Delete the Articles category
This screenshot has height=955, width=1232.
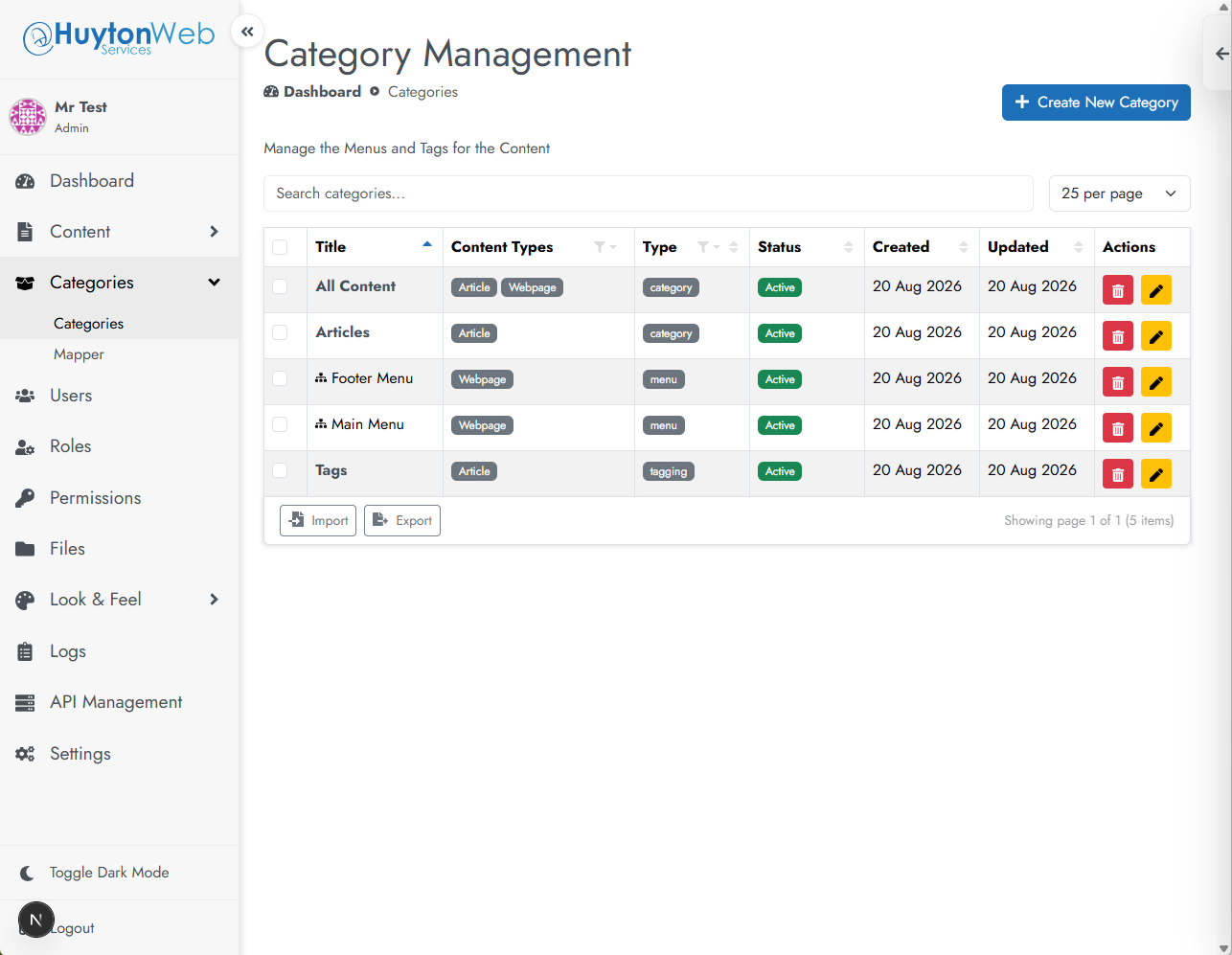(1118, 336)
